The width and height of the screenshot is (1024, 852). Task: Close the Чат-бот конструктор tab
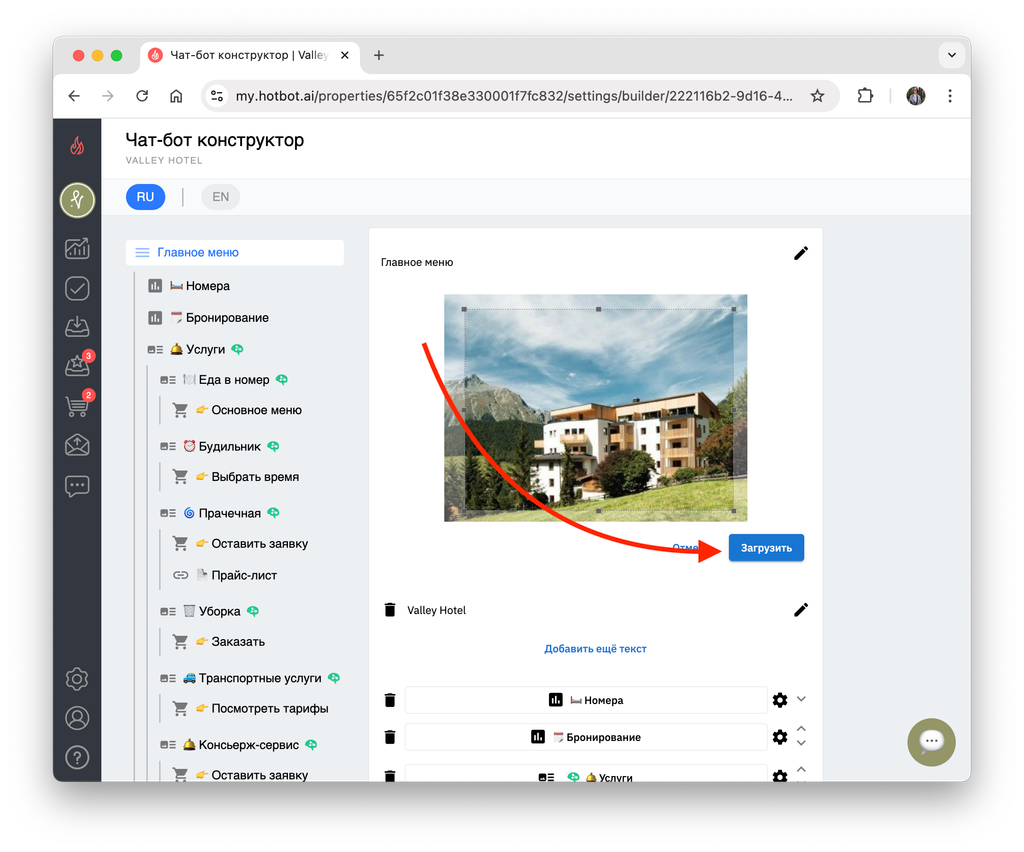click(345, 55)
